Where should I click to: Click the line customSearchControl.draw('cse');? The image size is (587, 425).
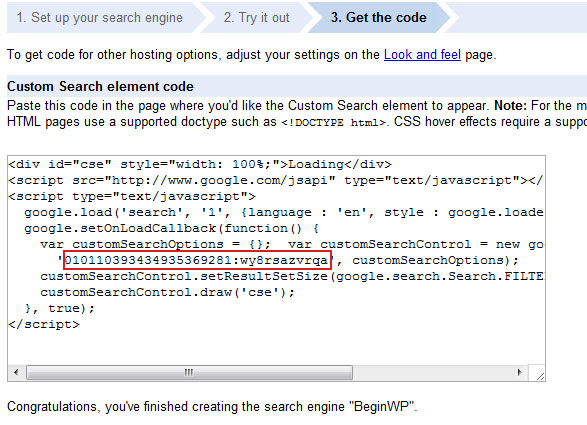point(168,292)
